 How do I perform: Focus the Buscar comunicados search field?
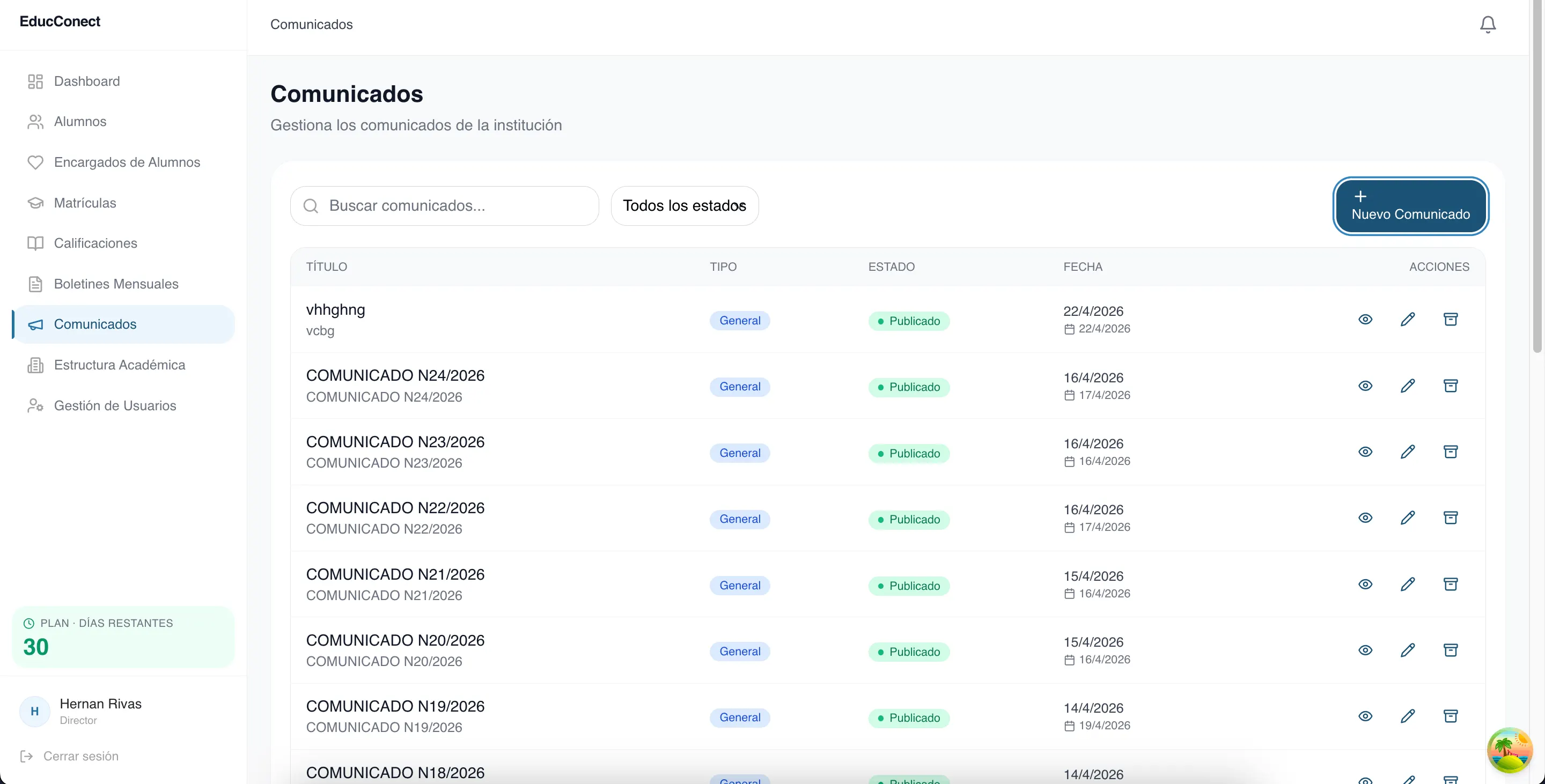tap(456, 206)
